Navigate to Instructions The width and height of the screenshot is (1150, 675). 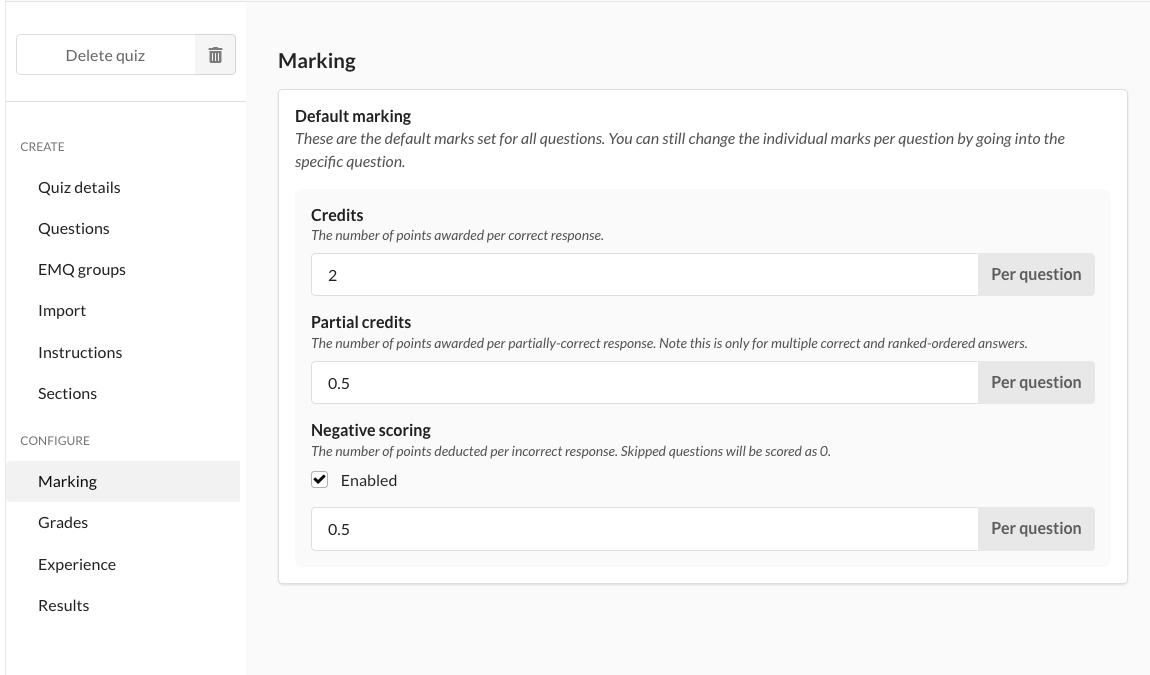(80, 352)
